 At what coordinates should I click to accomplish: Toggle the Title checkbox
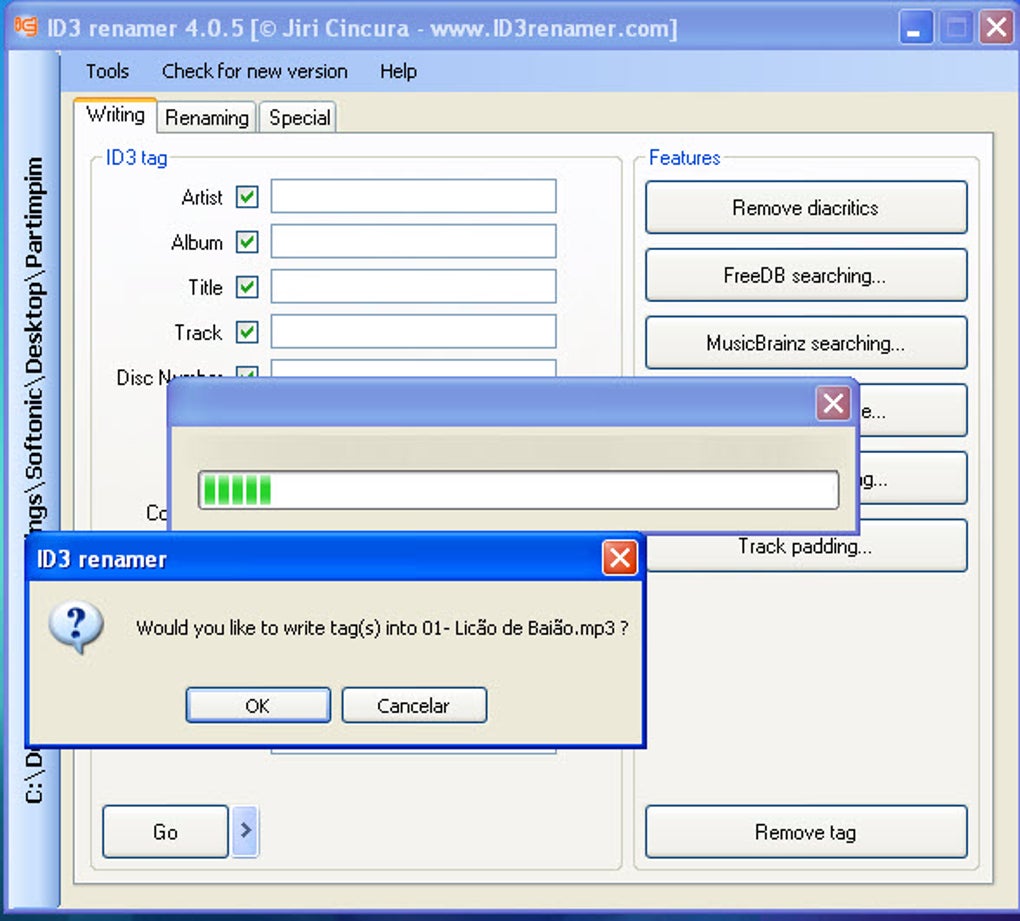247,287
